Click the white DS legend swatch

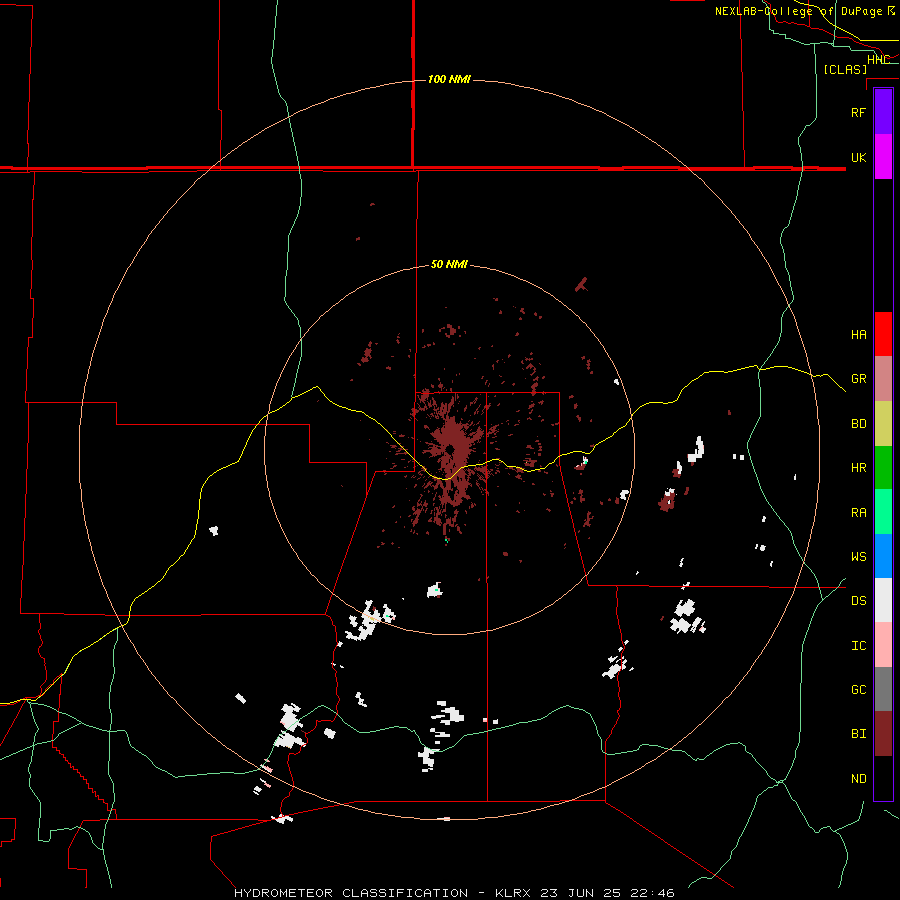[883, 600]
